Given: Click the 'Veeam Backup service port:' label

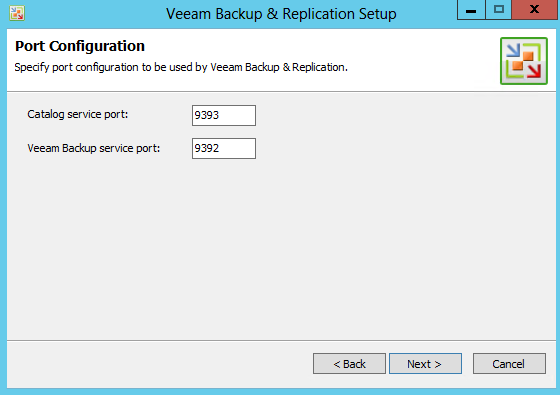Looking at the screenshot, I should [94, 148].
